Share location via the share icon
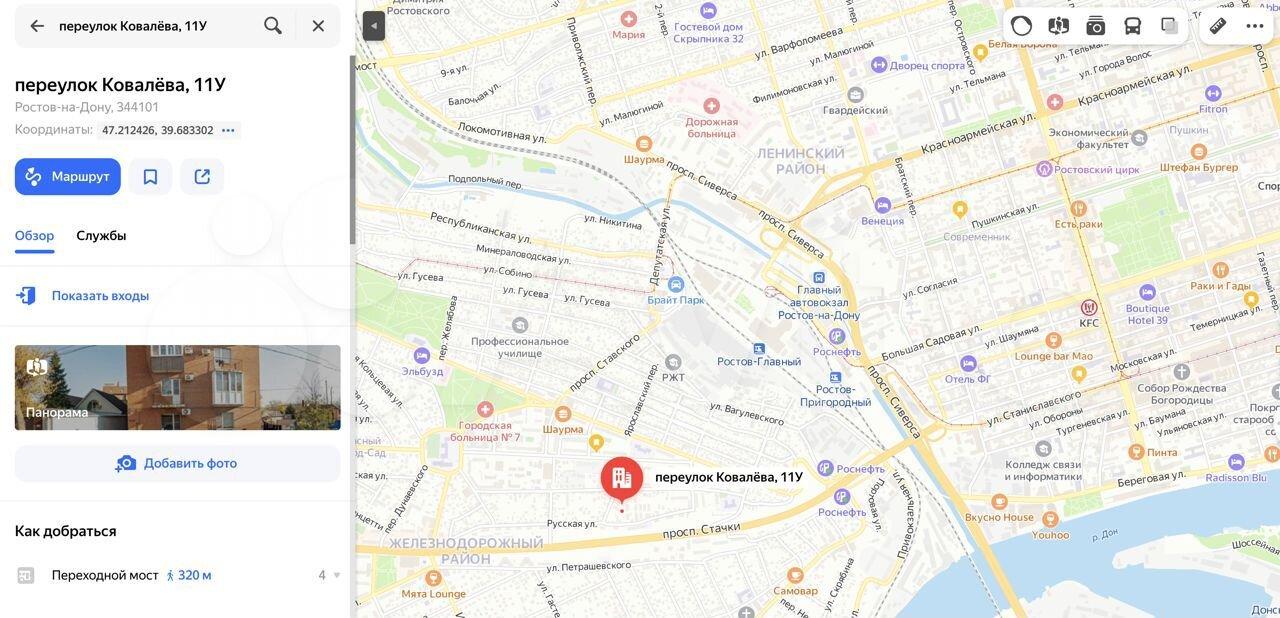This screenshot has height=618, width=1280. point(202,177)
